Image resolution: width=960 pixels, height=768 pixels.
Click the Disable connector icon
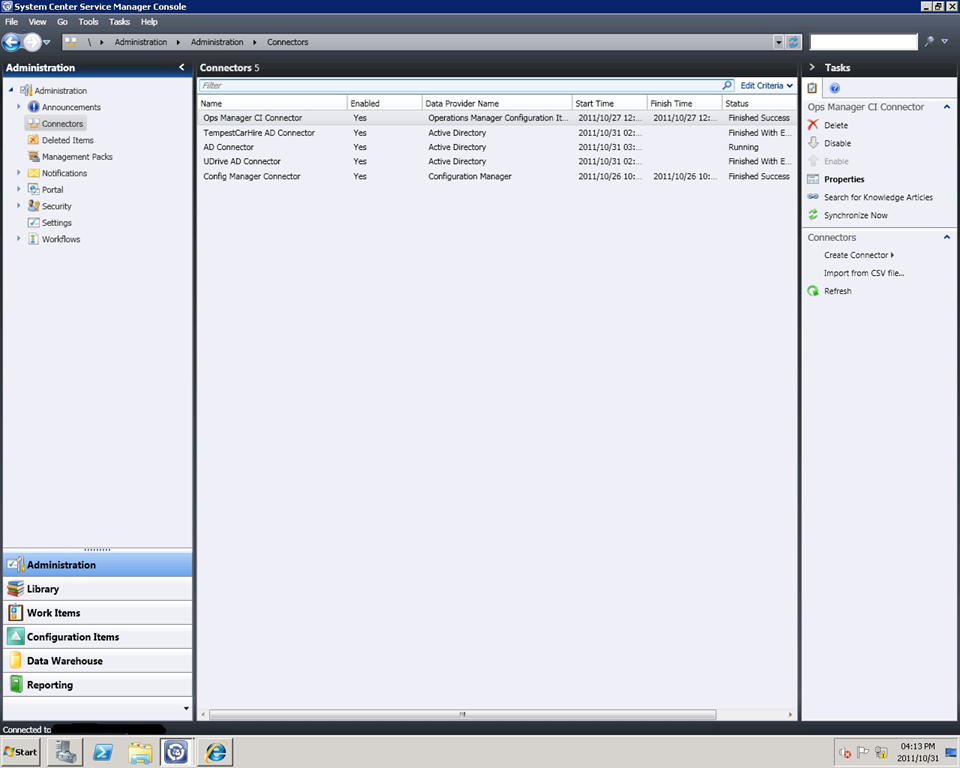[813, 143]
